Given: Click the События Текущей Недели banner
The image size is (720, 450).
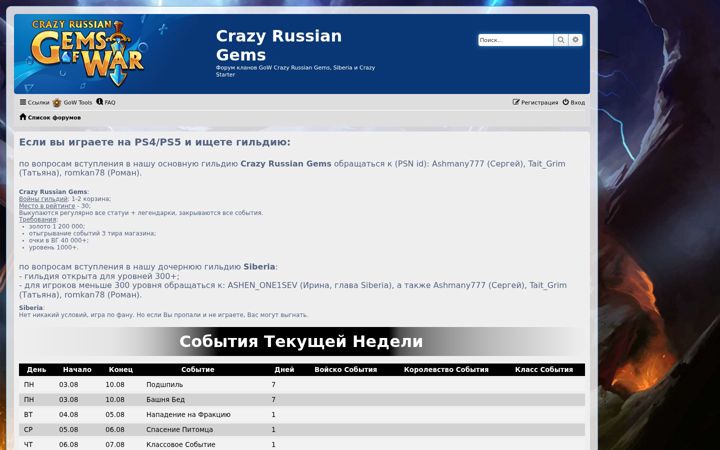Looking at the screenshot, I should point(301,342).
